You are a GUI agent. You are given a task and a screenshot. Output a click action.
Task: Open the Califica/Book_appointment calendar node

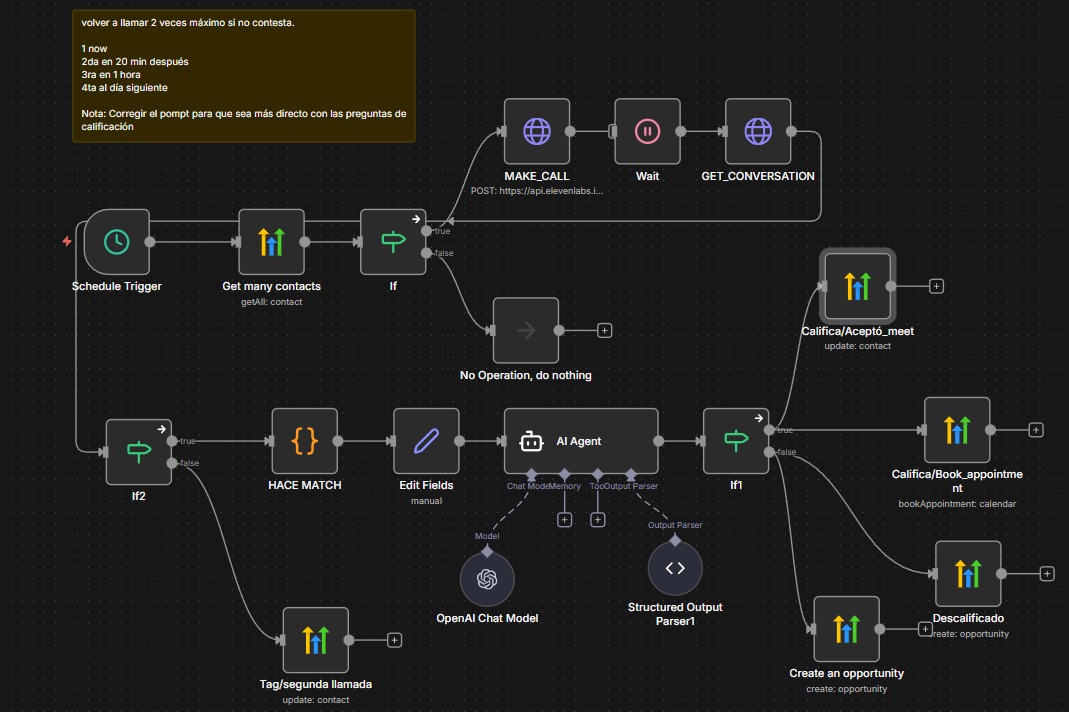pos(956,429)
